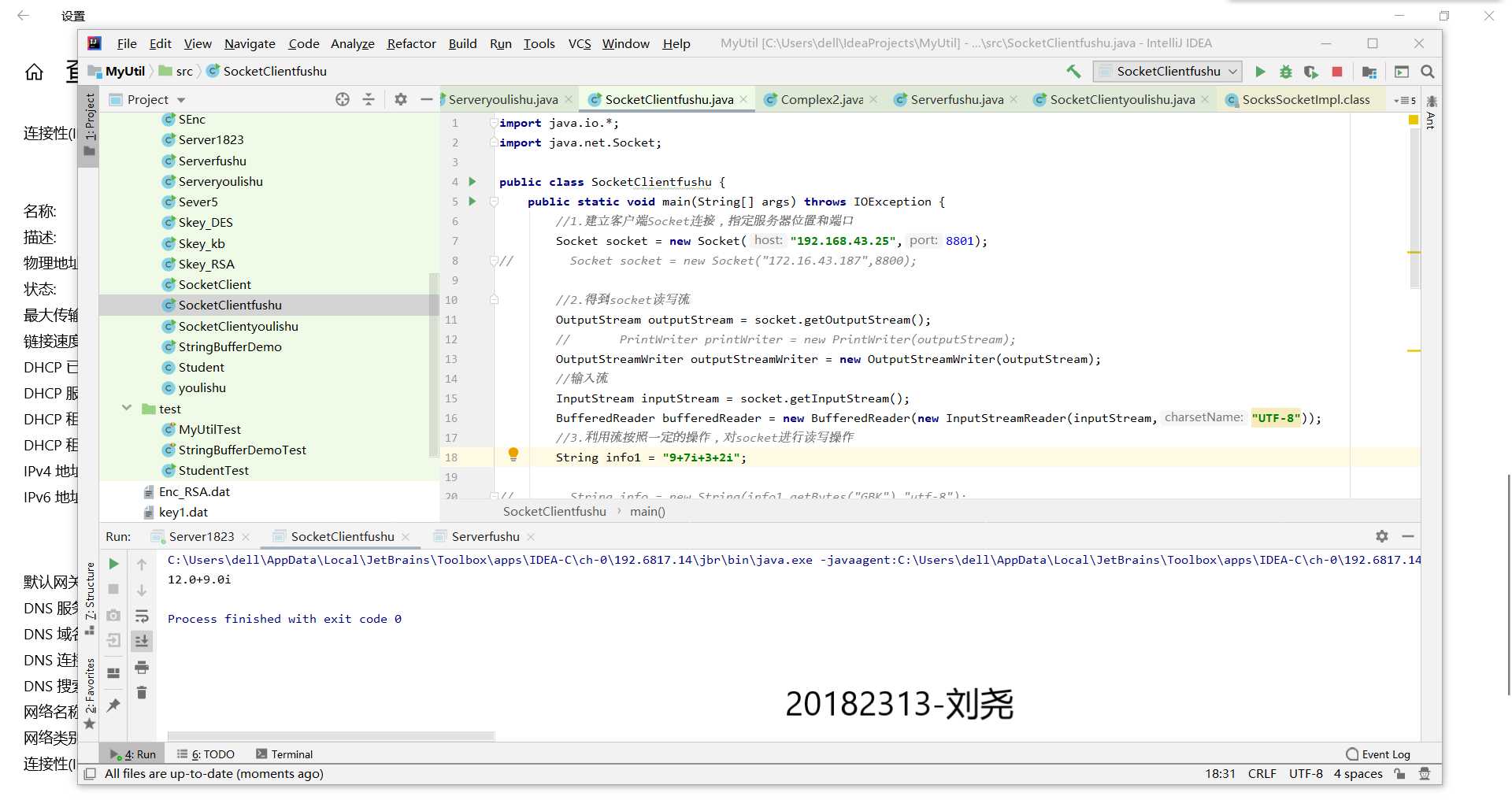Open the File menu

coord(127,44)
